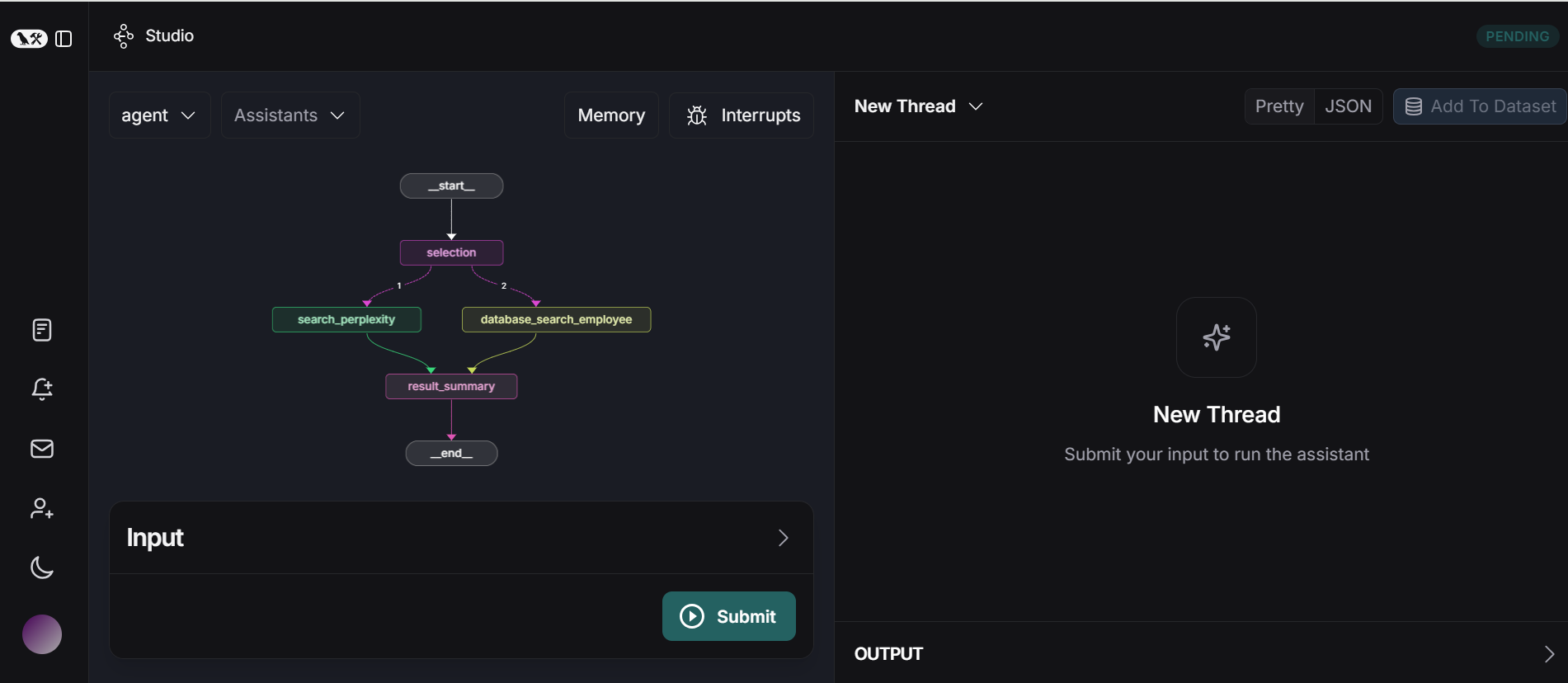
Task: Toggle dark mode moon icon
Action: (x=42, y=568)
